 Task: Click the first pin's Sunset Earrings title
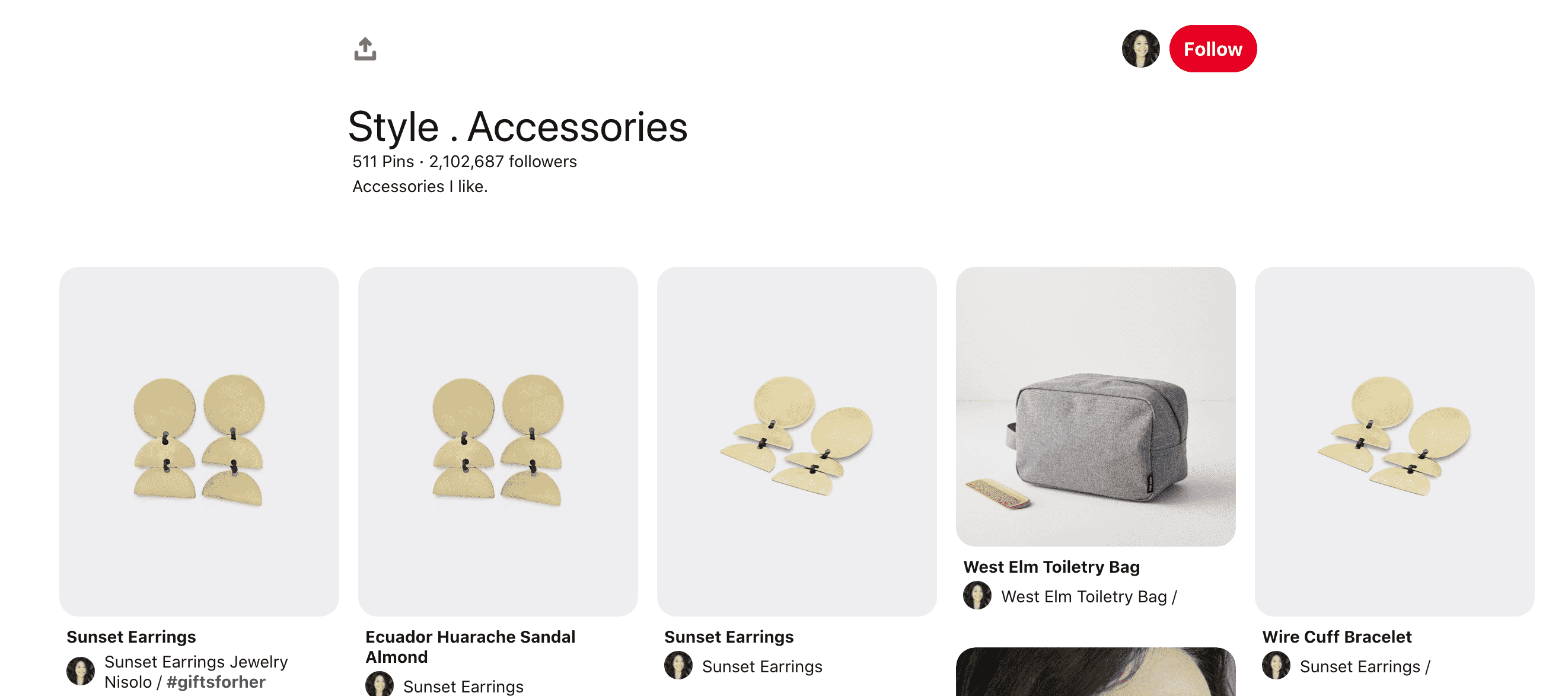tap(132, 637)
